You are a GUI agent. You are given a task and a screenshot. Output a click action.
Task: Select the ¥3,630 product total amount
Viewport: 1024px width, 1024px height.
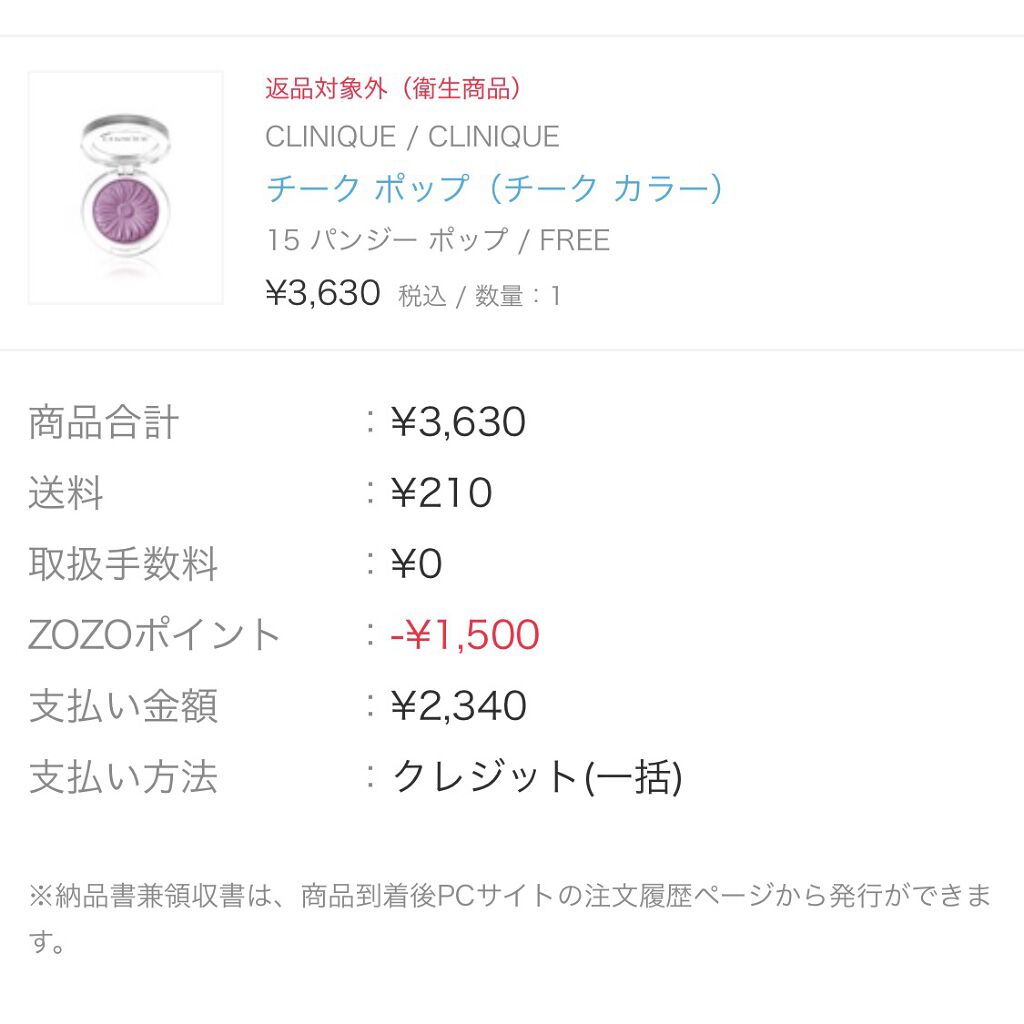click(458, 422)
